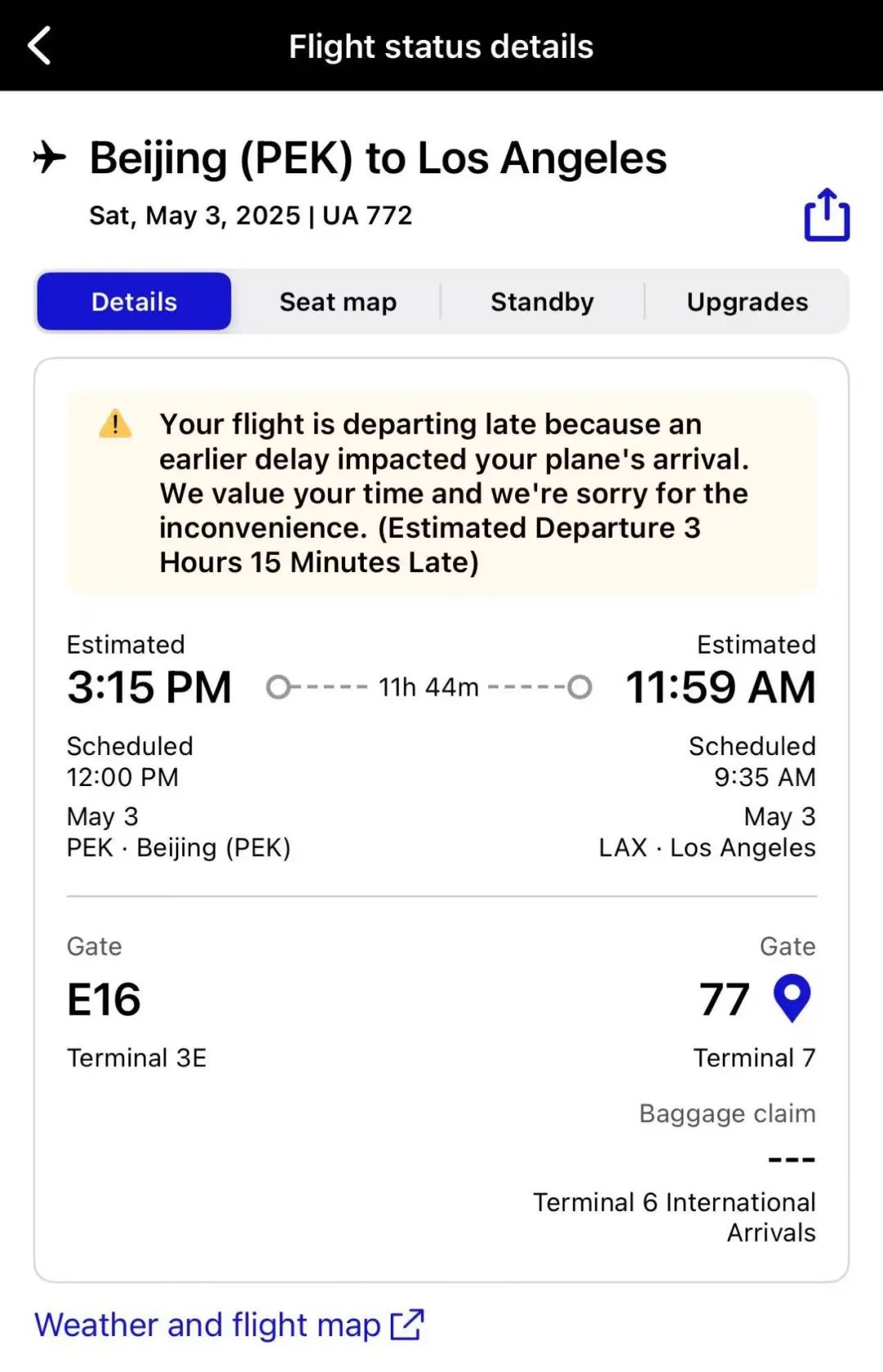Tap the estimated 3:15 PM departure time
Image resolution: width=883 pixels, height=1372 pixels.
150,686
